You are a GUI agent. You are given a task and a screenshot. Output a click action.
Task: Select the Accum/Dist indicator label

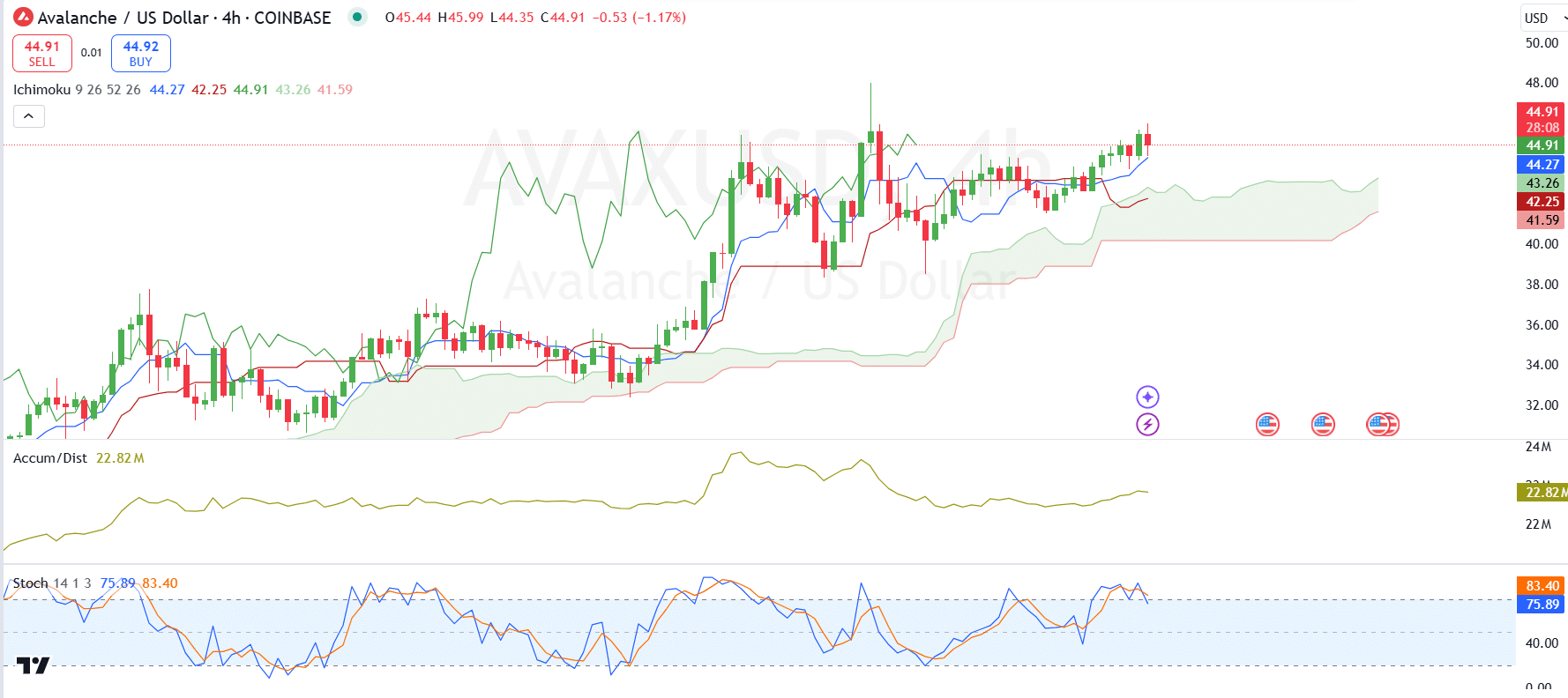click(50, 458)
